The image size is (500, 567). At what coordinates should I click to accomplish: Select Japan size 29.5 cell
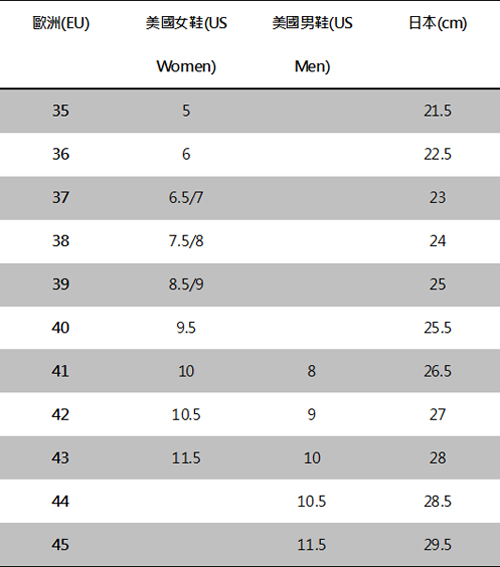coord(437,545)
